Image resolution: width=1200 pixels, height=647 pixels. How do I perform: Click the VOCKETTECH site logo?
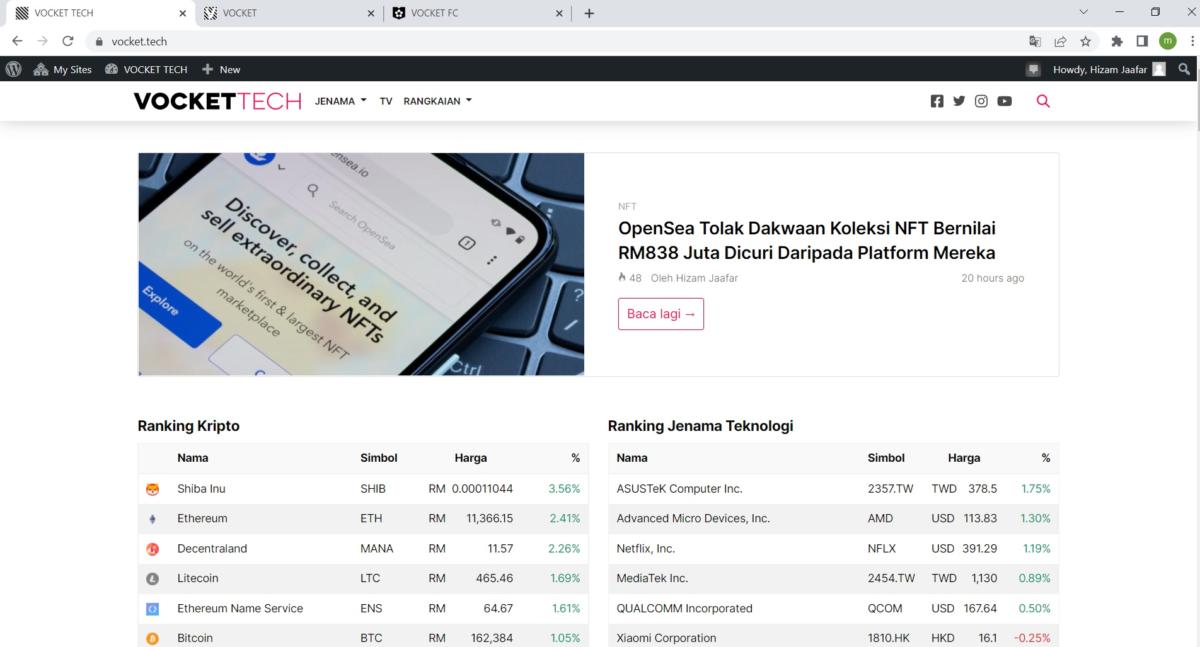coord(217,101)
